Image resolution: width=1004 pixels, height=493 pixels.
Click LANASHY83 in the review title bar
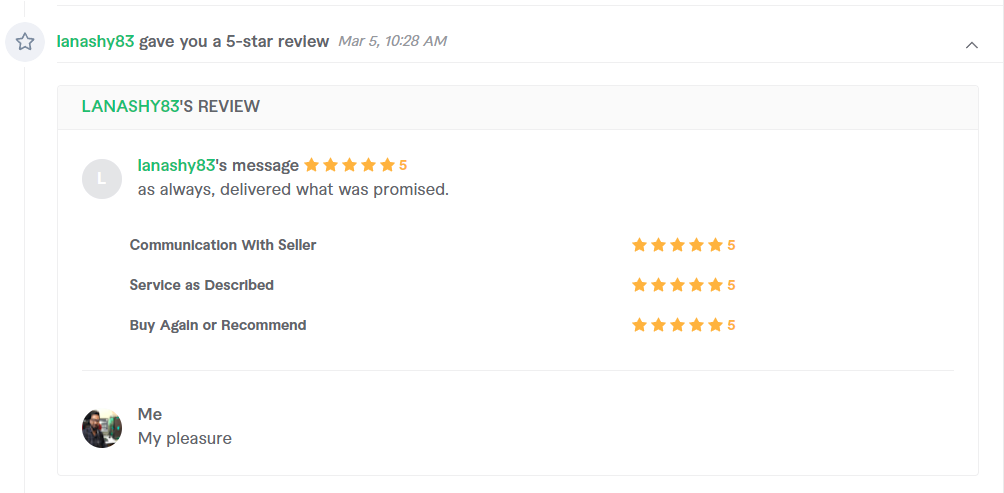coord(130,106)
